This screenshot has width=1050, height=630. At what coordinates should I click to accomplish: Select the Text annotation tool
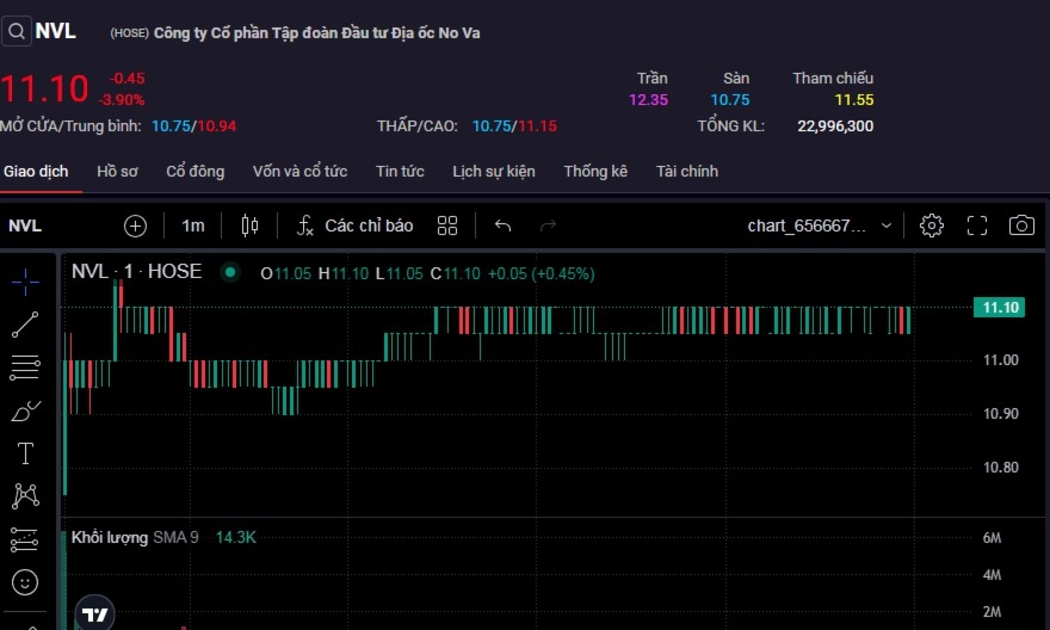pos(25,453)
